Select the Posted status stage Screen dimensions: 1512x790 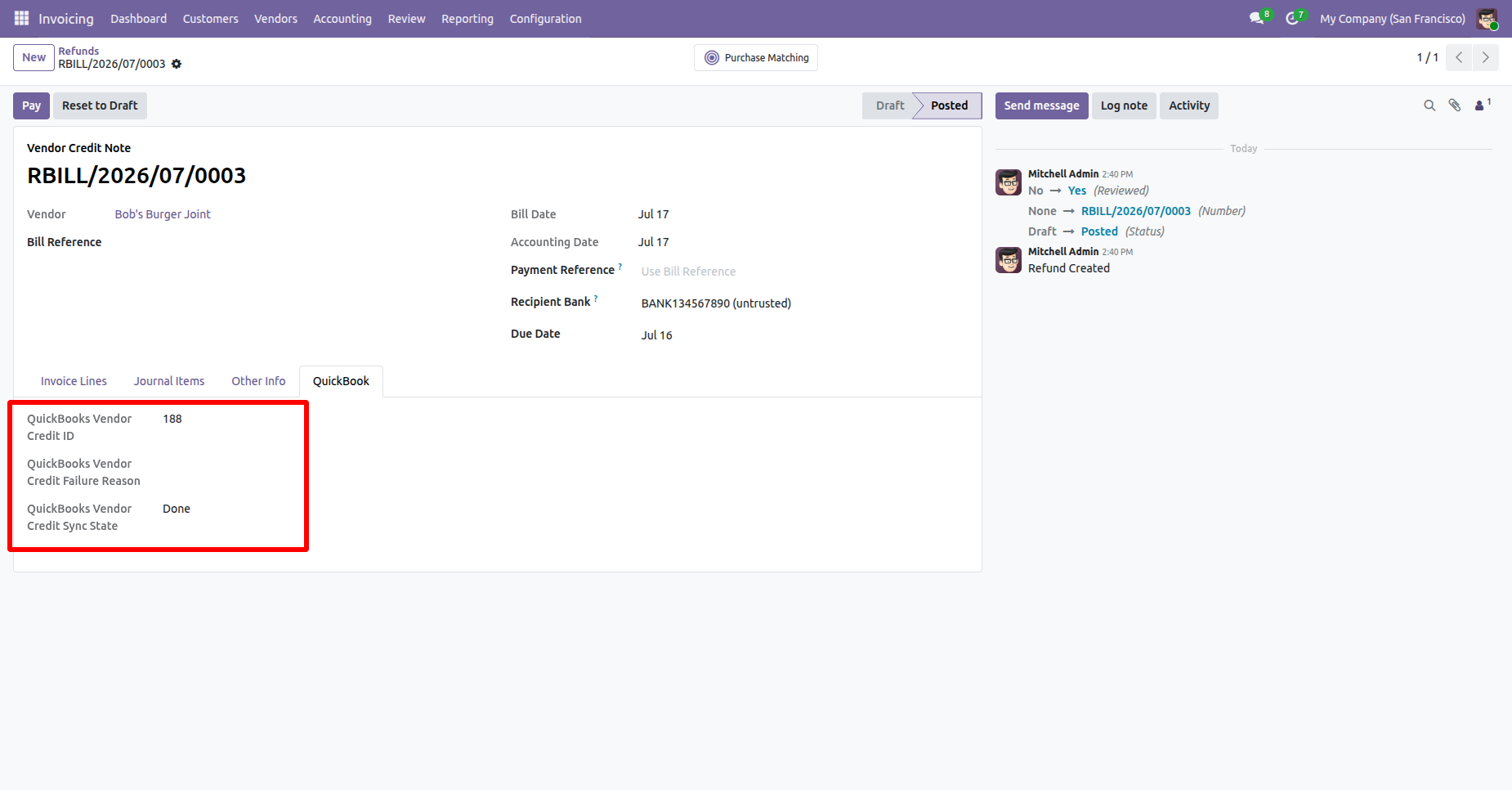[949, 105]
